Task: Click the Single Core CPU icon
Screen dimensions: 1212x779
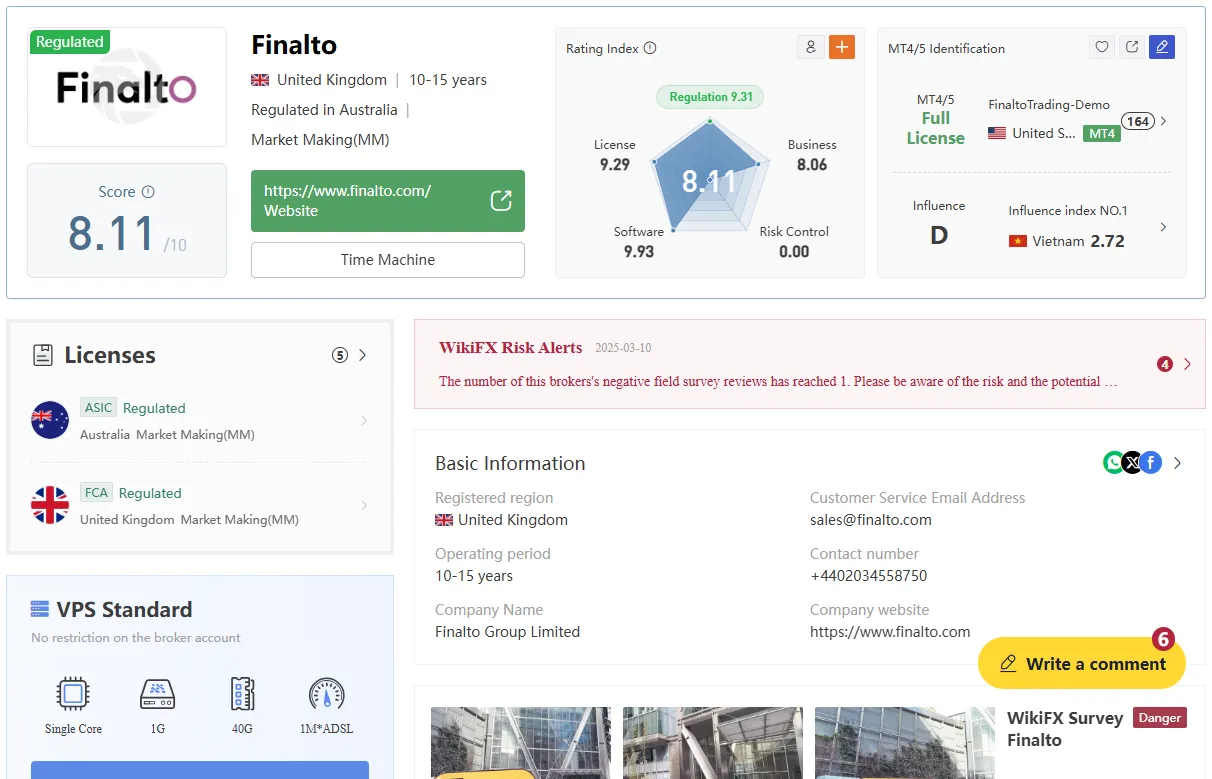Action: (72, 693)
